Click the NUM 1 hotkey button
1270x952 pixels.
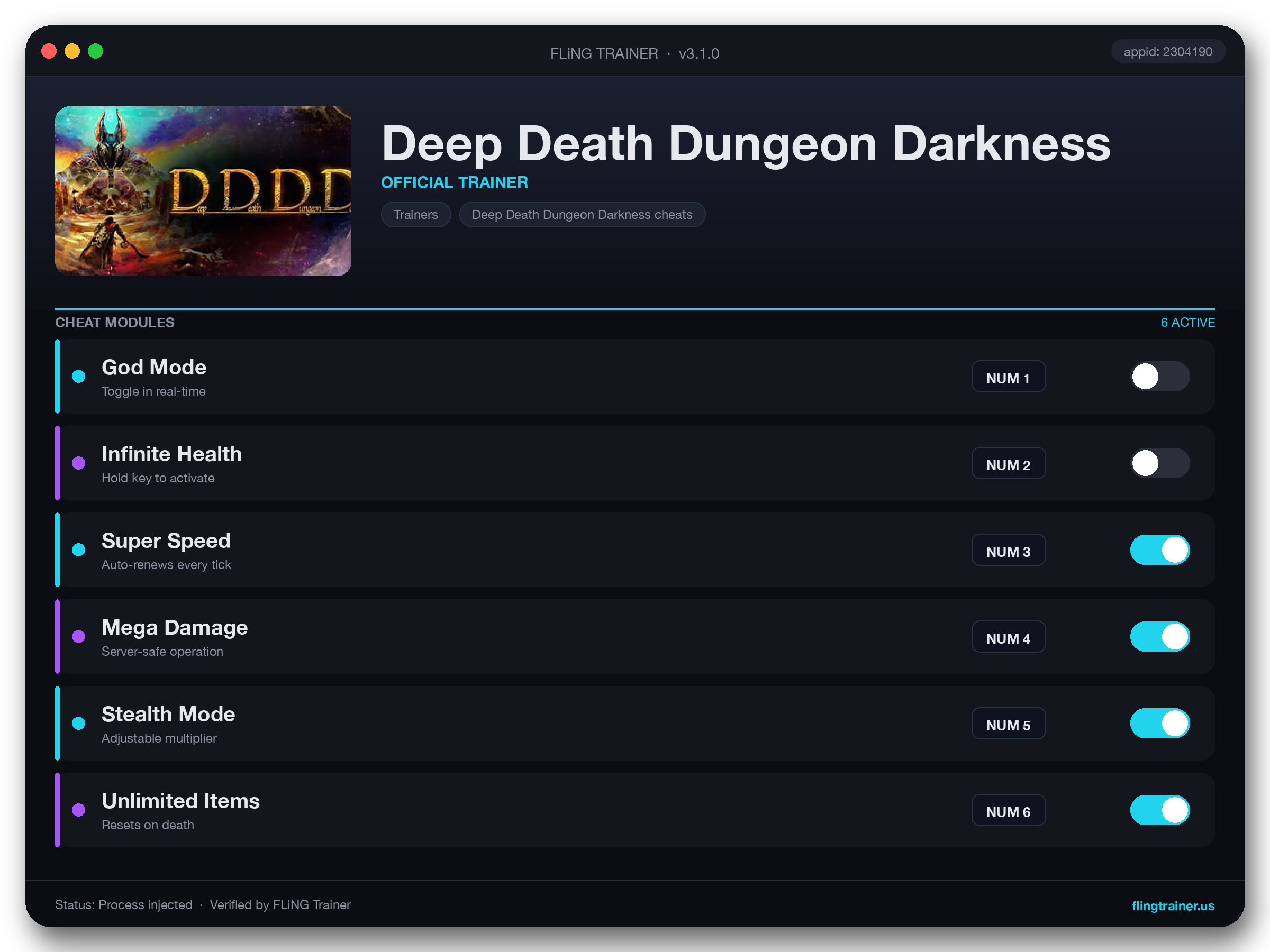point(1008,377)
